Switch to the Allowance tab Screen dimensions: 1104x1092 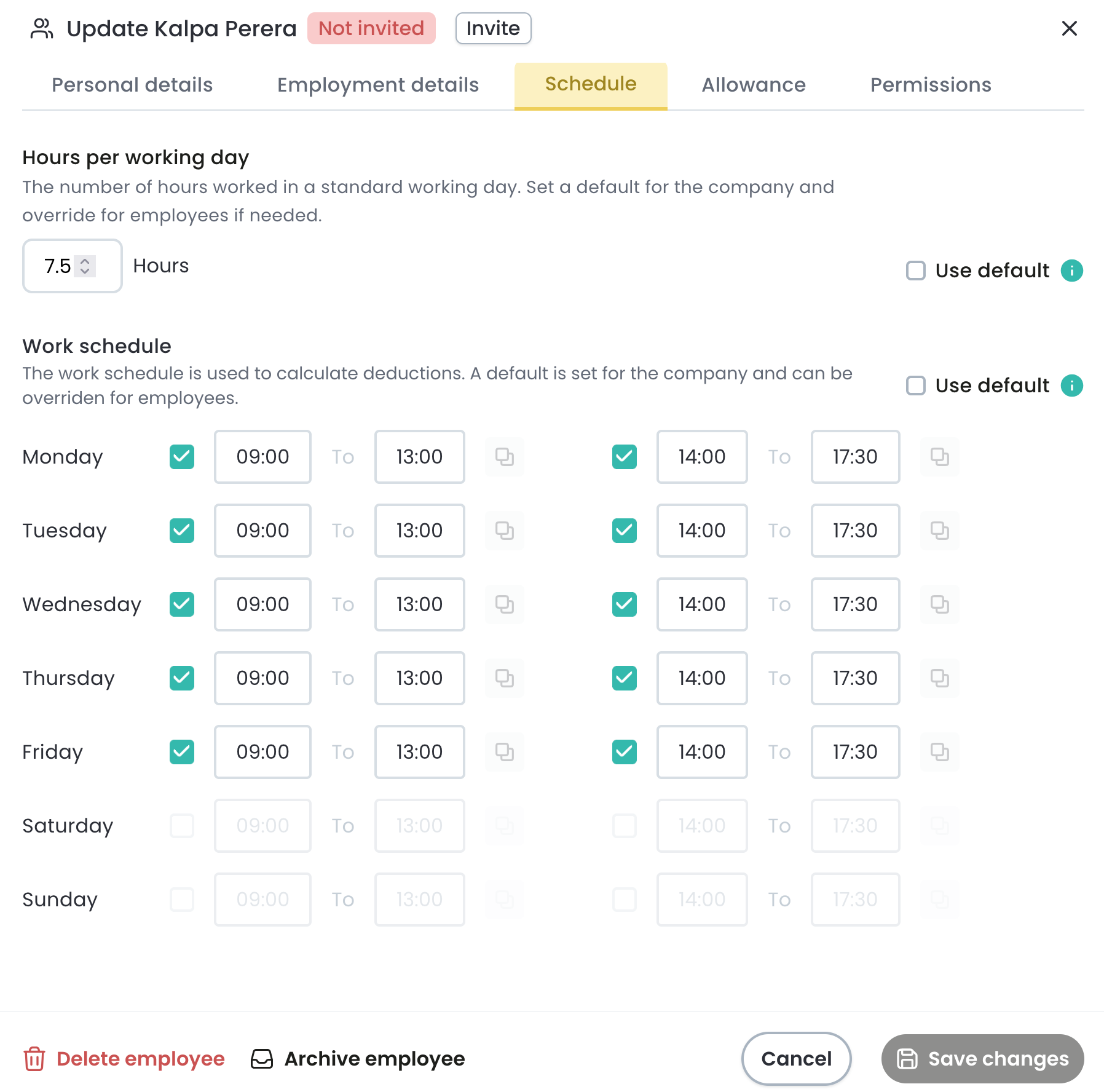pos(754,85)
